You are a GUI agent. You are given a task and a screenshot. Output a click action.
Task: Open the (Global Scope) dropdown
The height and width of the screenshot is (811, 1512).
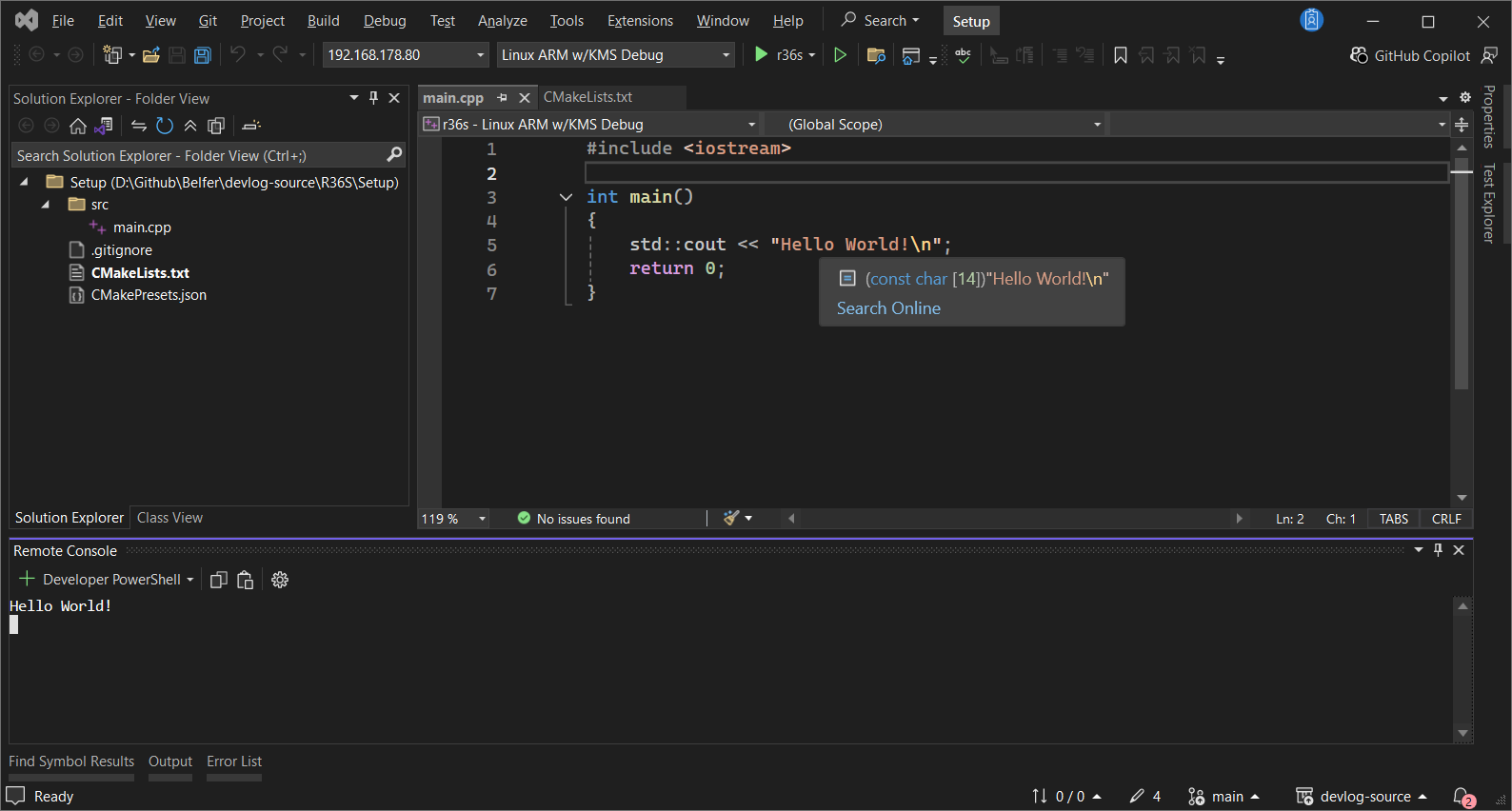tap(936, 125)
